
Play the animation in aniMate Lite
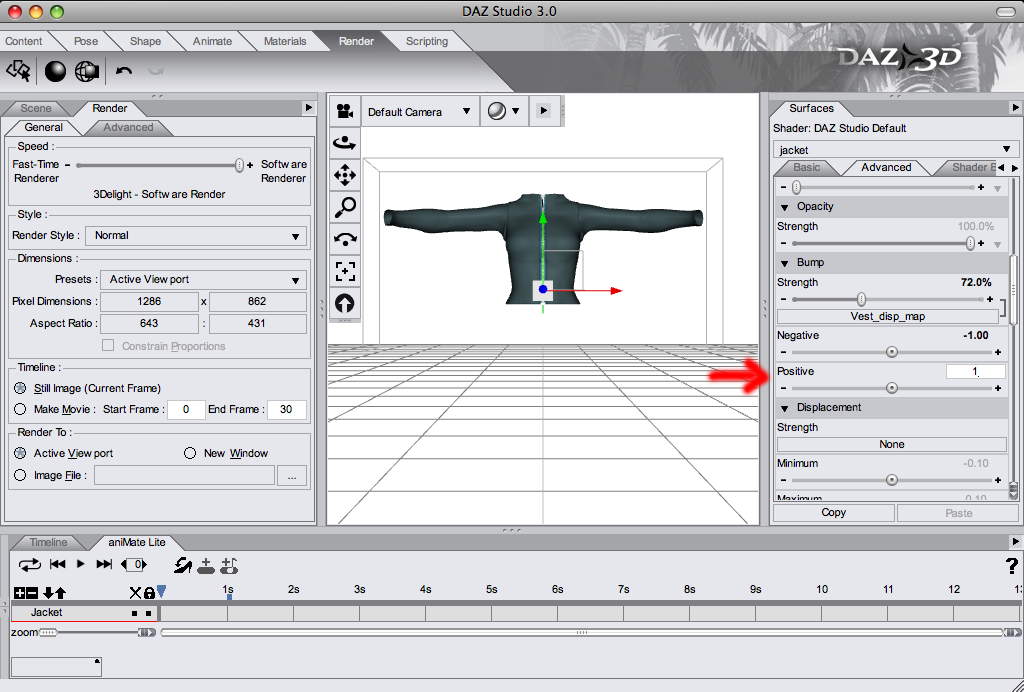point(81,564)
